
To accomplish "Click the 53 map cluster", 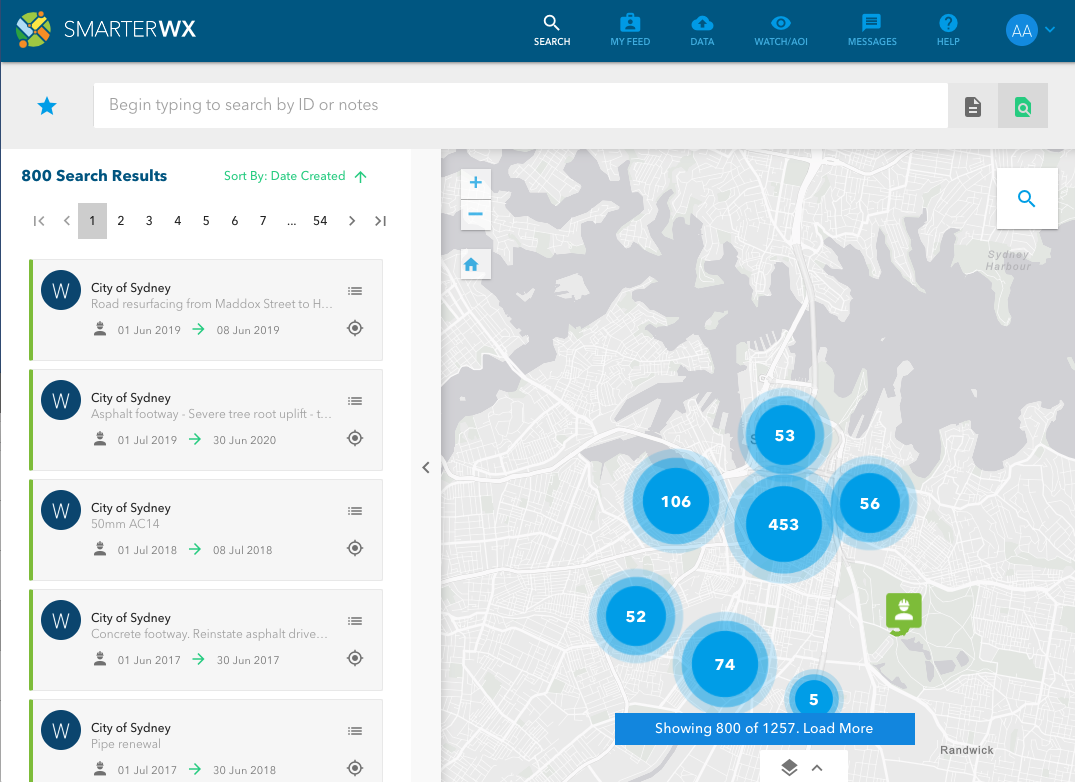I will click(784, 435).
